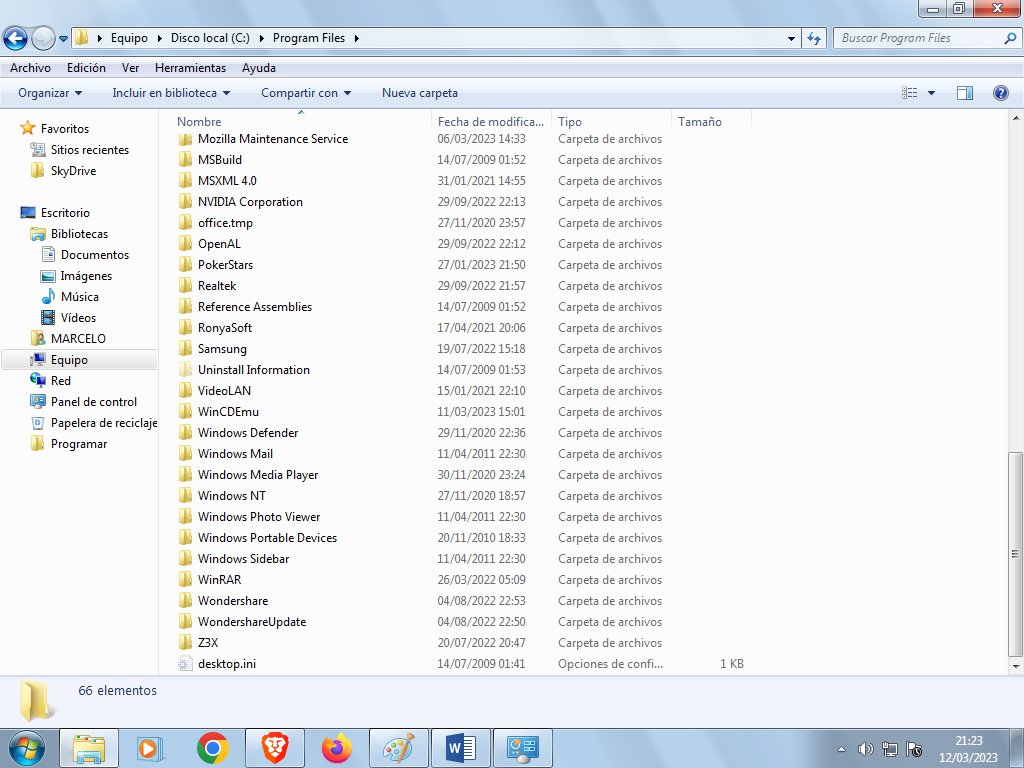Select the Windows Media Player folder row
The image size is (1024, 768).
[x=462, y=475]
